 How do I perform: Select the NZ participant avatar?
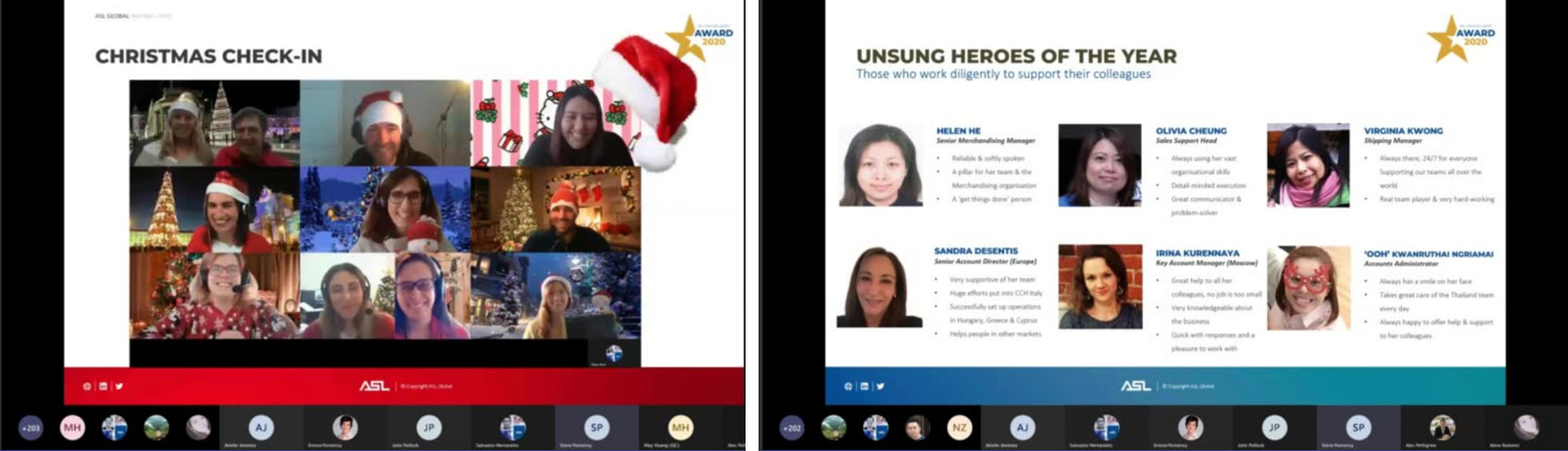[x=960, y=427]
